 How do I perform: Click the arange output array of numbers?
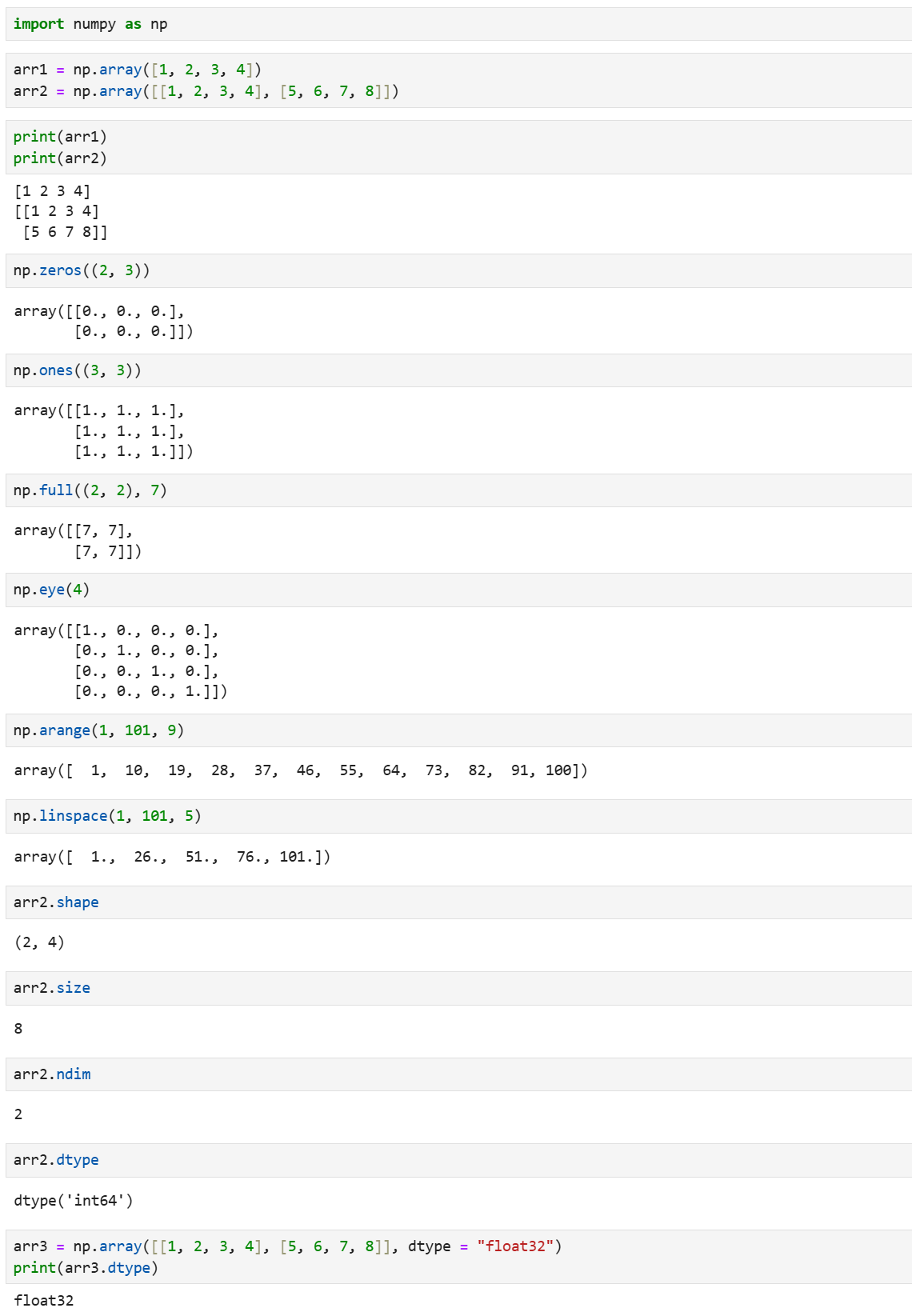[300, 770]
